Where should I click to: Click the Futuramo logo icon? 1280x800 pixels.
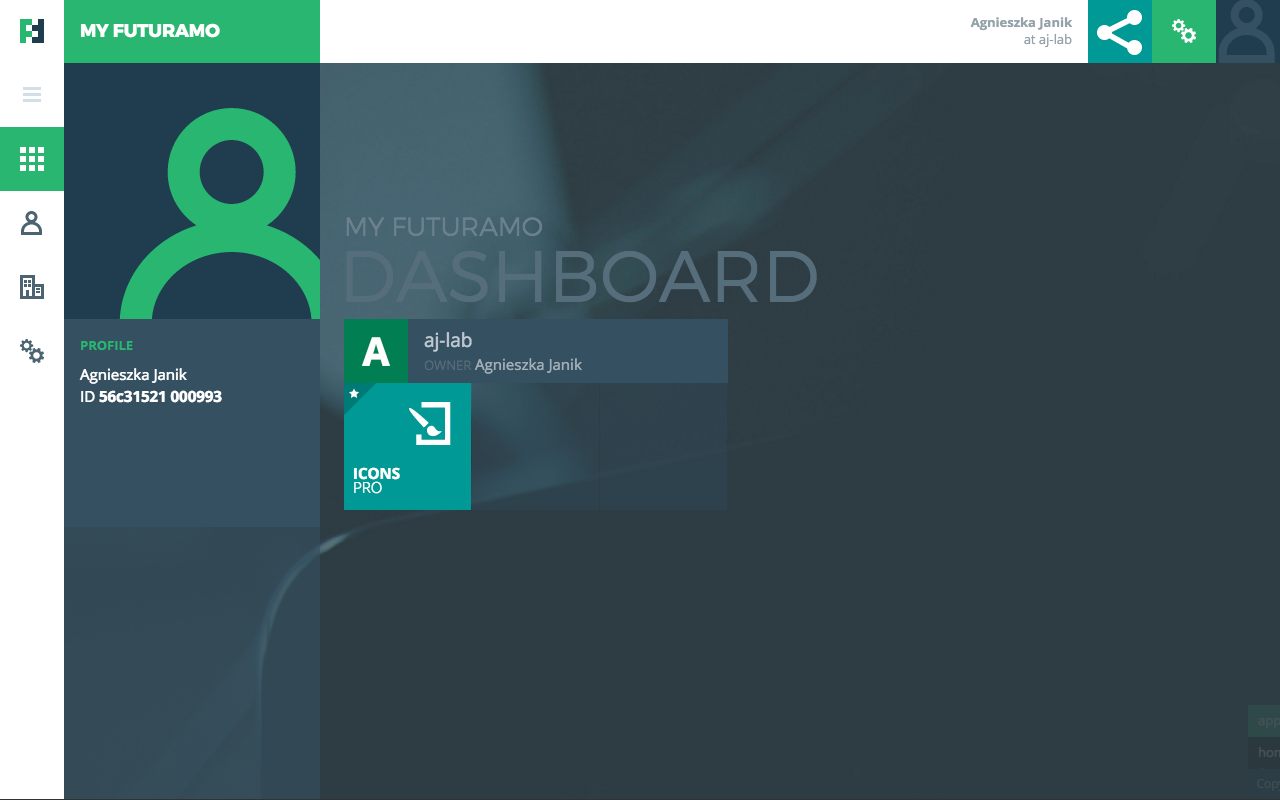[x=32, y=31]
